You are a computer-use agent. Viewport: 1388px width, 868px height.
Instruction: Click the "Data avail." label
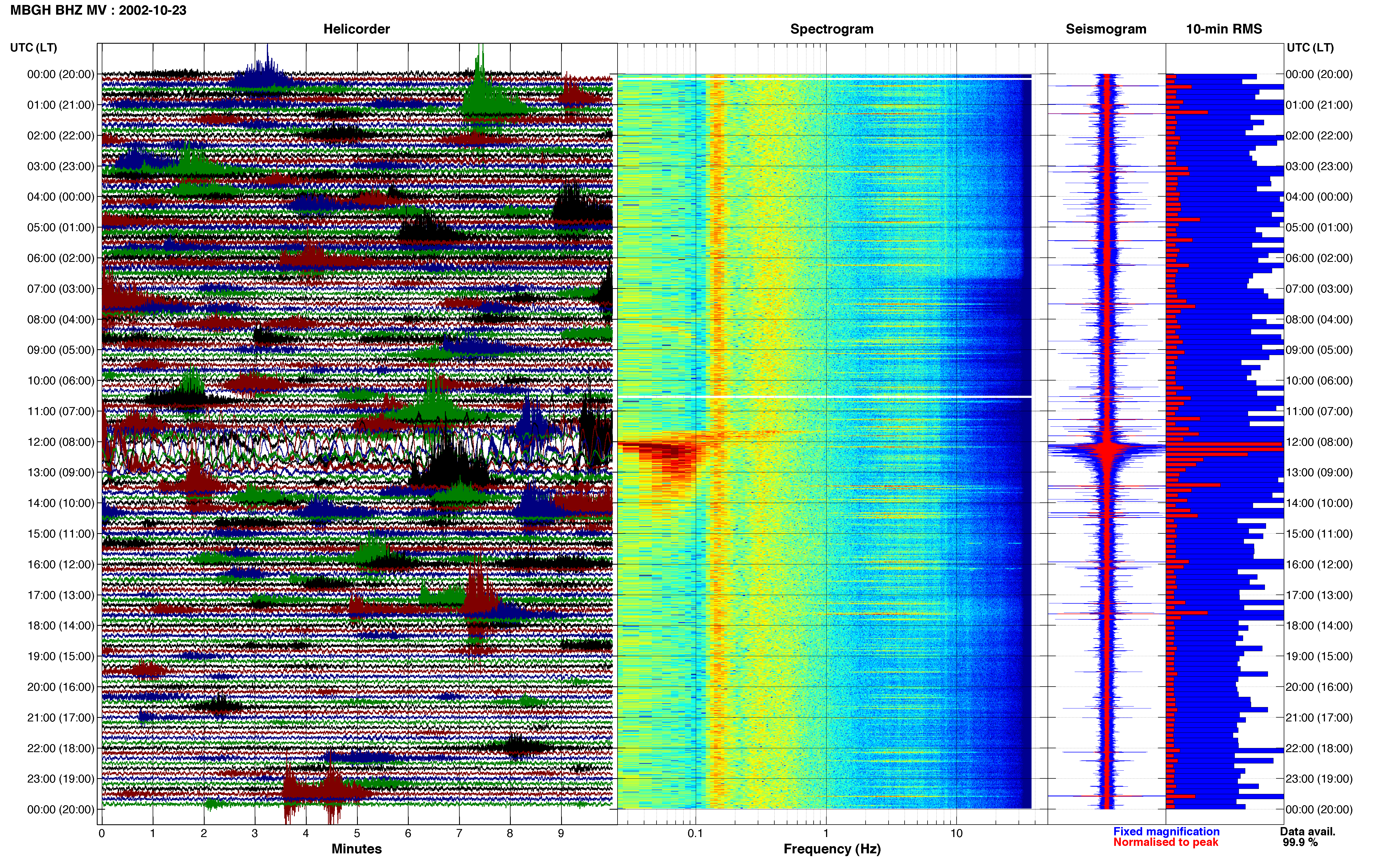point(1308,831)
